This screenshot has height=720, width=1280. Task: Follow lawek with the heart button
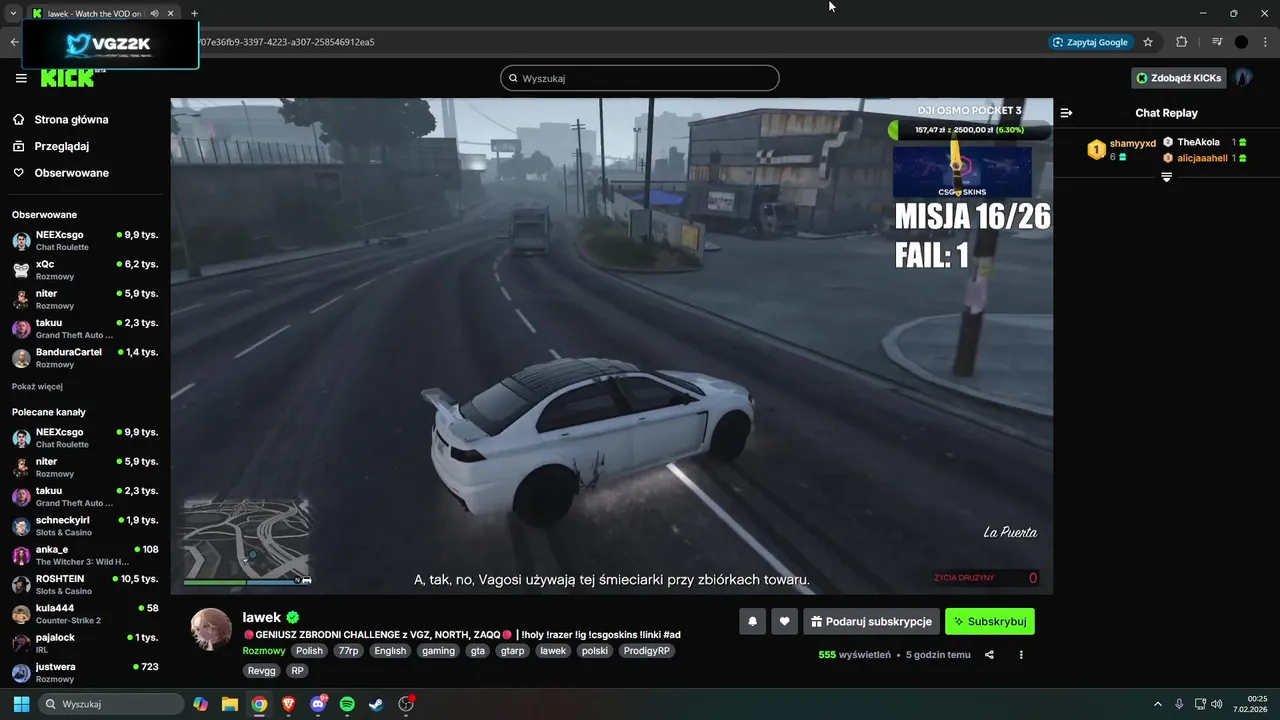(784, 621)
